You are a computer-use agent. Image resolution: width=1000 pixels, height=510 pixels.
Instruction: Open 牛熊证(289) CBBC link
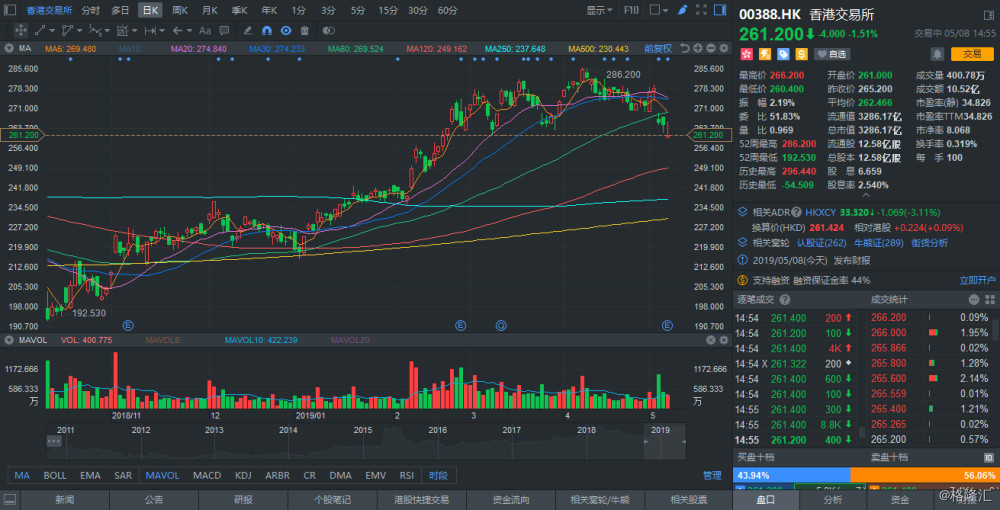point(878,242)
